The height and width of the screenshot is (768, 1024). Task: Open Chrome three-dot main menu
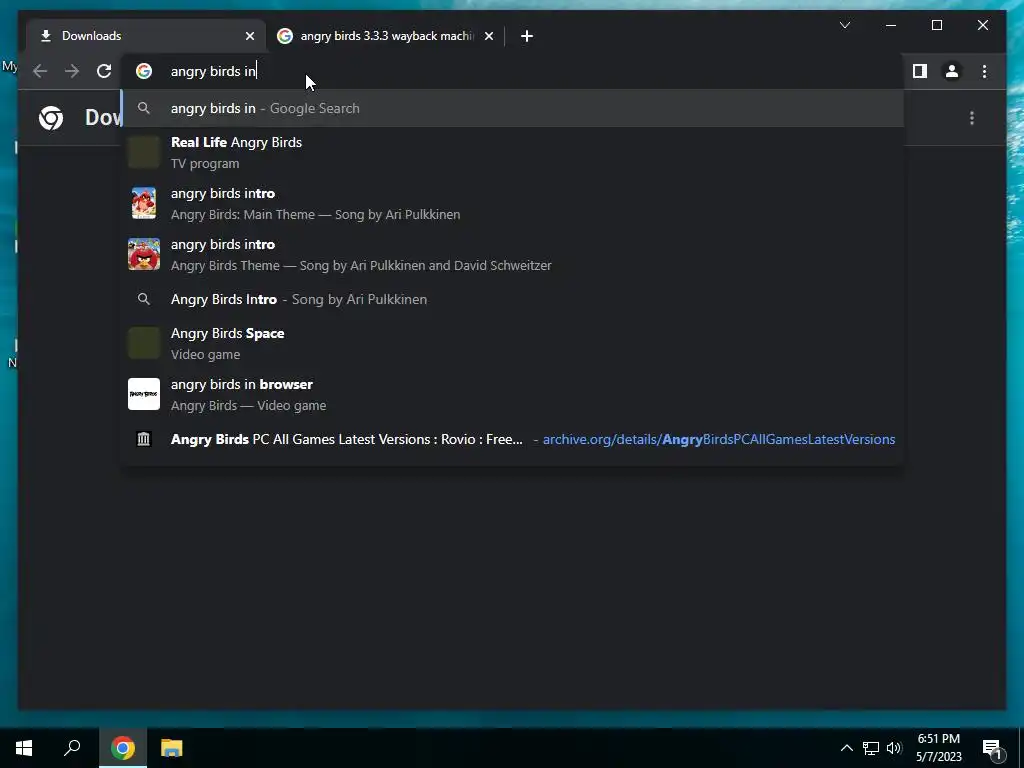coord(984,71)
